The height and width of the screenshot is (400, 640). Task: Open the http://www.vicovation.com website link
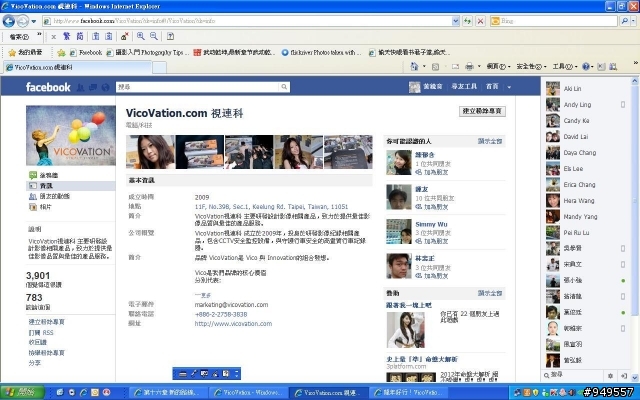(233, 324)
